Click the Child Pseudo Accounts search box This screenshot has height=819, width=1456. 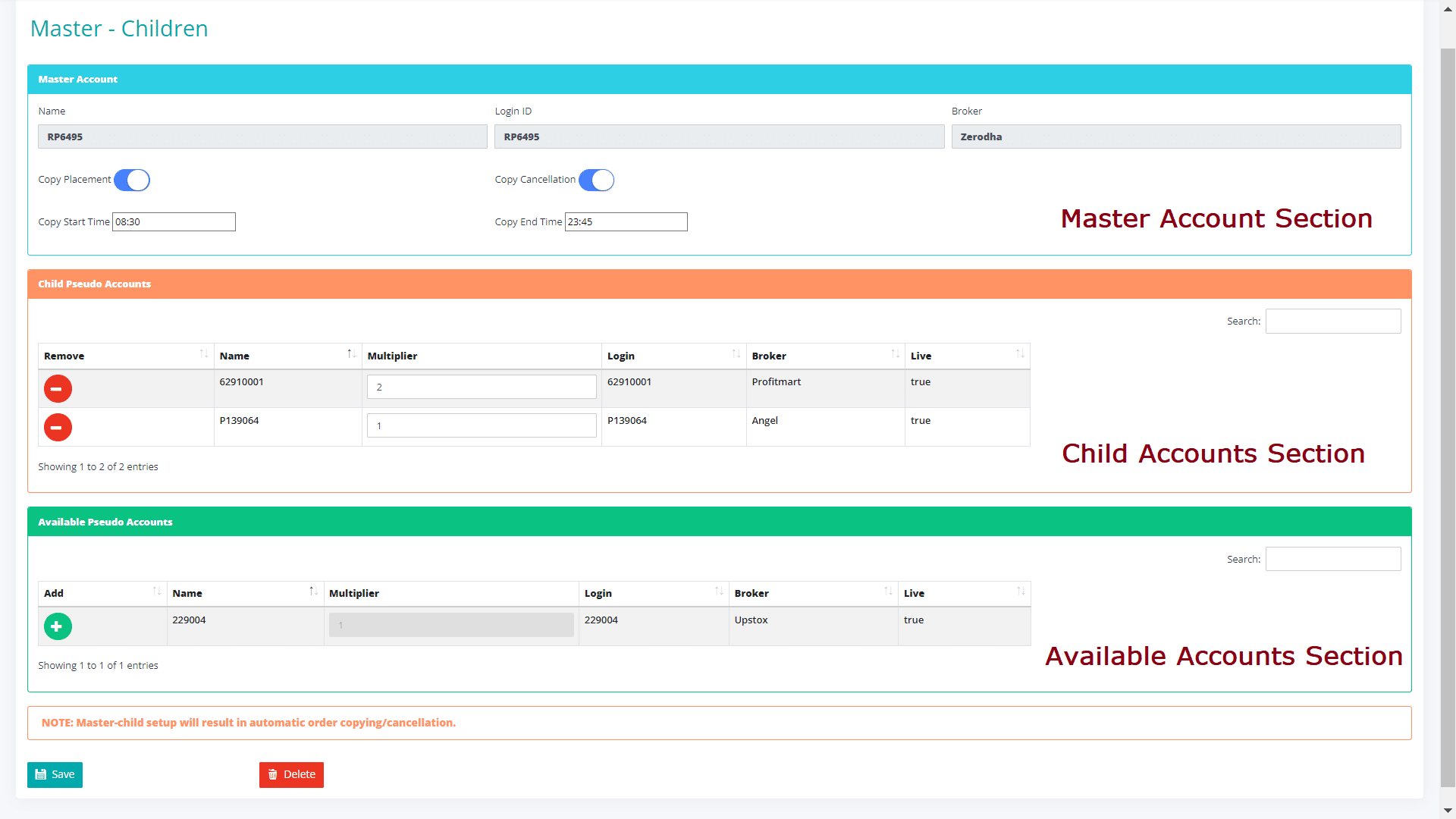pos(1333,321)
